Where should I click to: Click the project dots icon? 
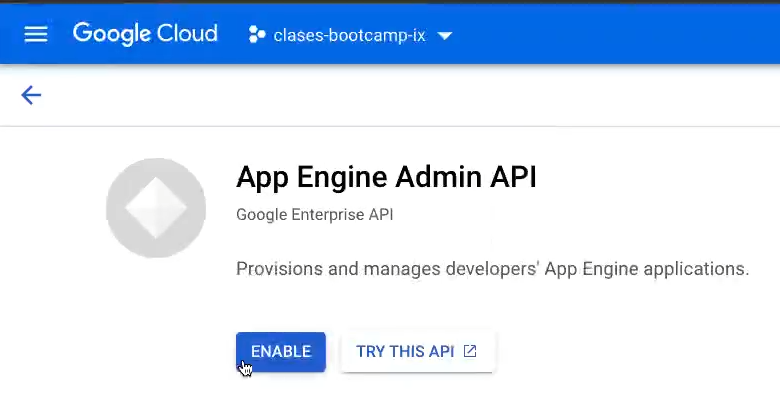[257, 35]
